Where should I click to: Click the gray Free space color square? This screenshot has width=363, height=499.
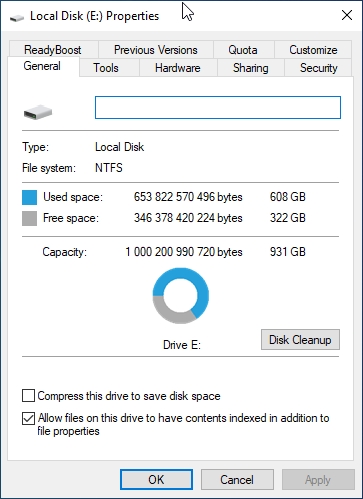click(x=29, y=218)
